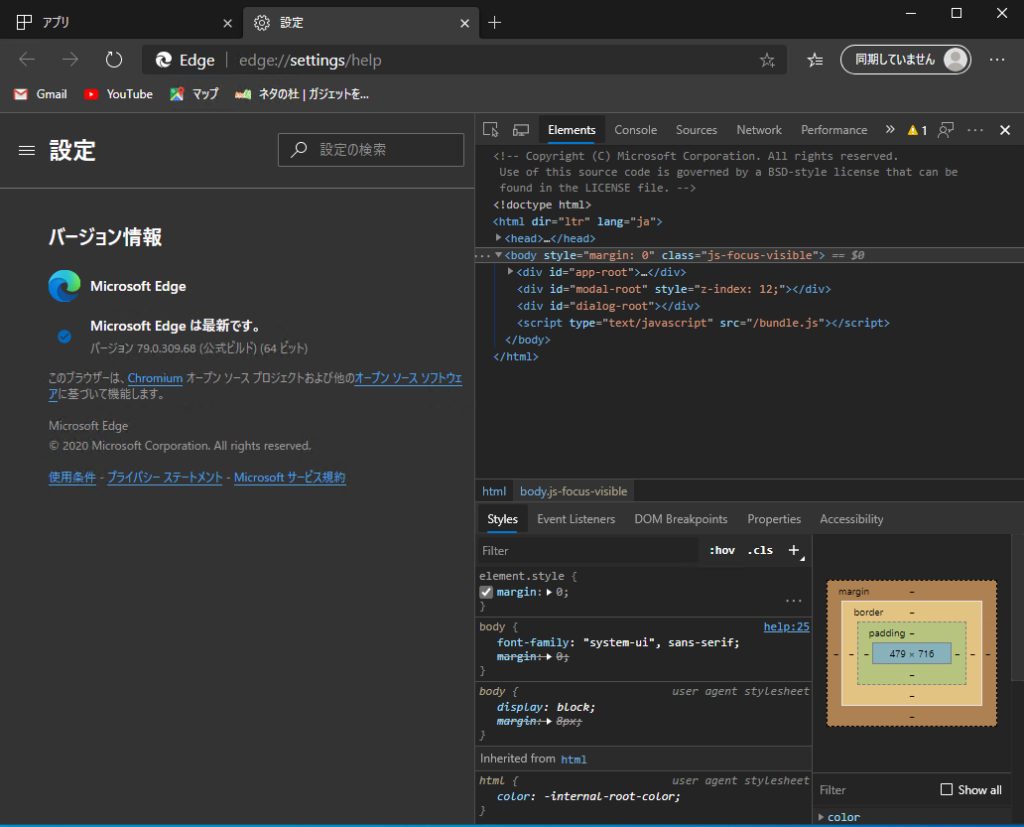Toggle device emulation toolbar icon
This screenshot has width=1024, height=827.
(x=520, y=130)
